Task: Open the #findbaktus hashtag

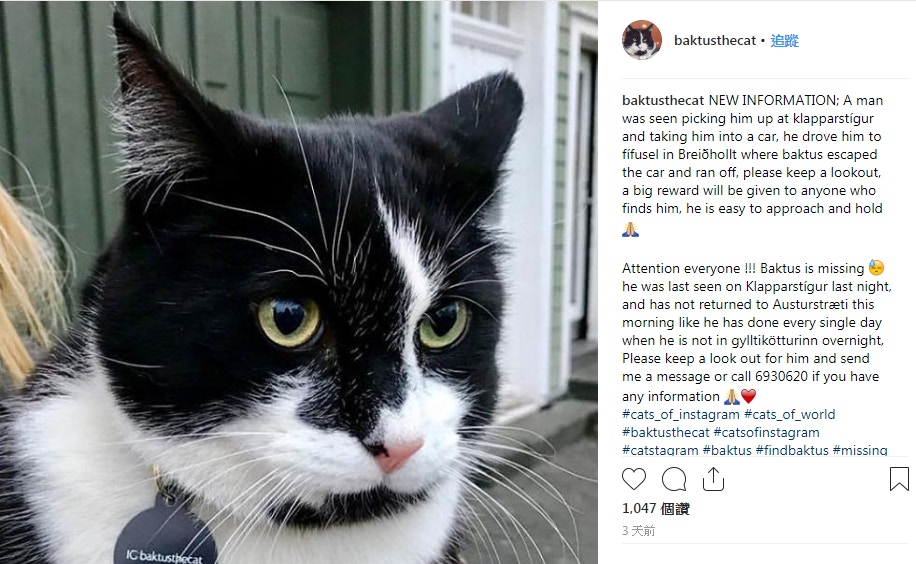Action: [x=792, y=450]
